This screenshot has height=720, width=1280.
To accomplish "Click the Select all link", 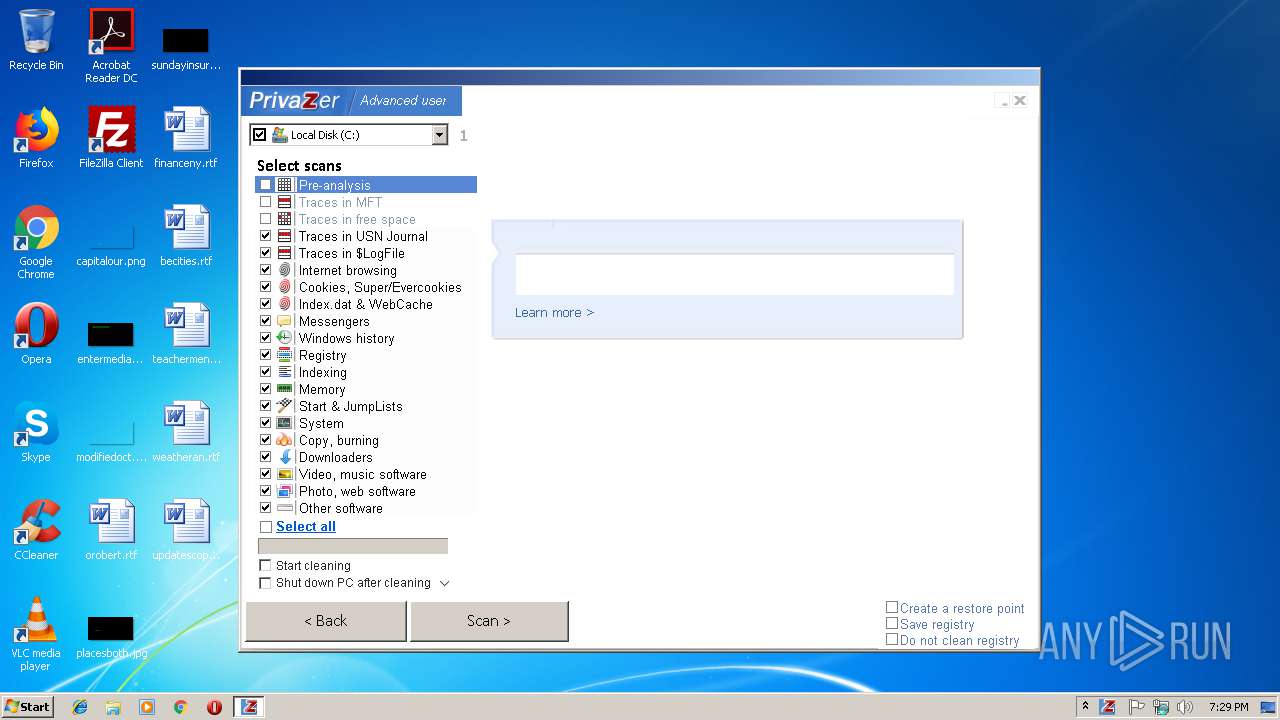I will 306,527.
